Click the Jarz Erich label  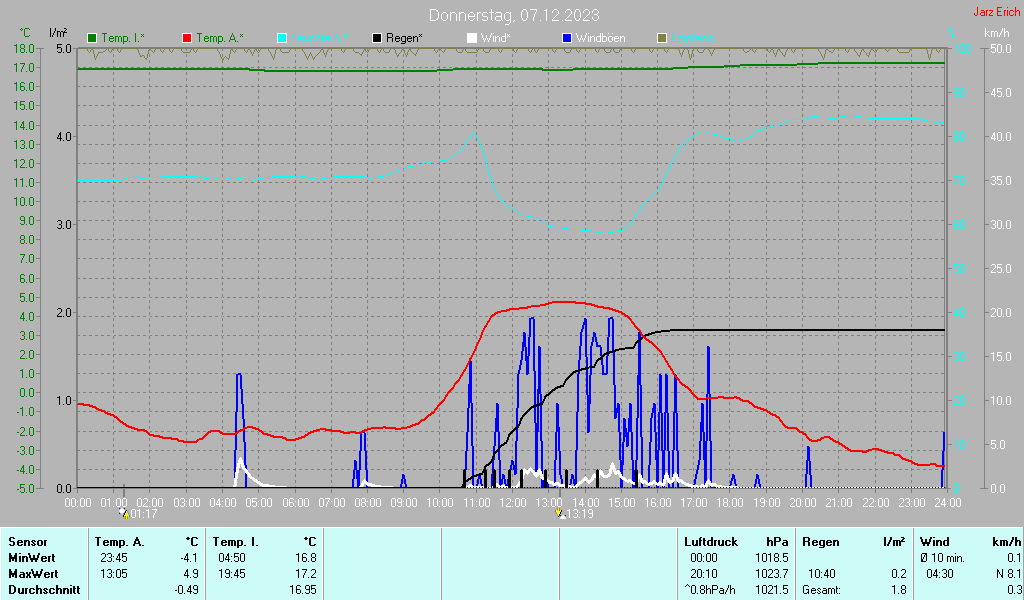point(996,13)
